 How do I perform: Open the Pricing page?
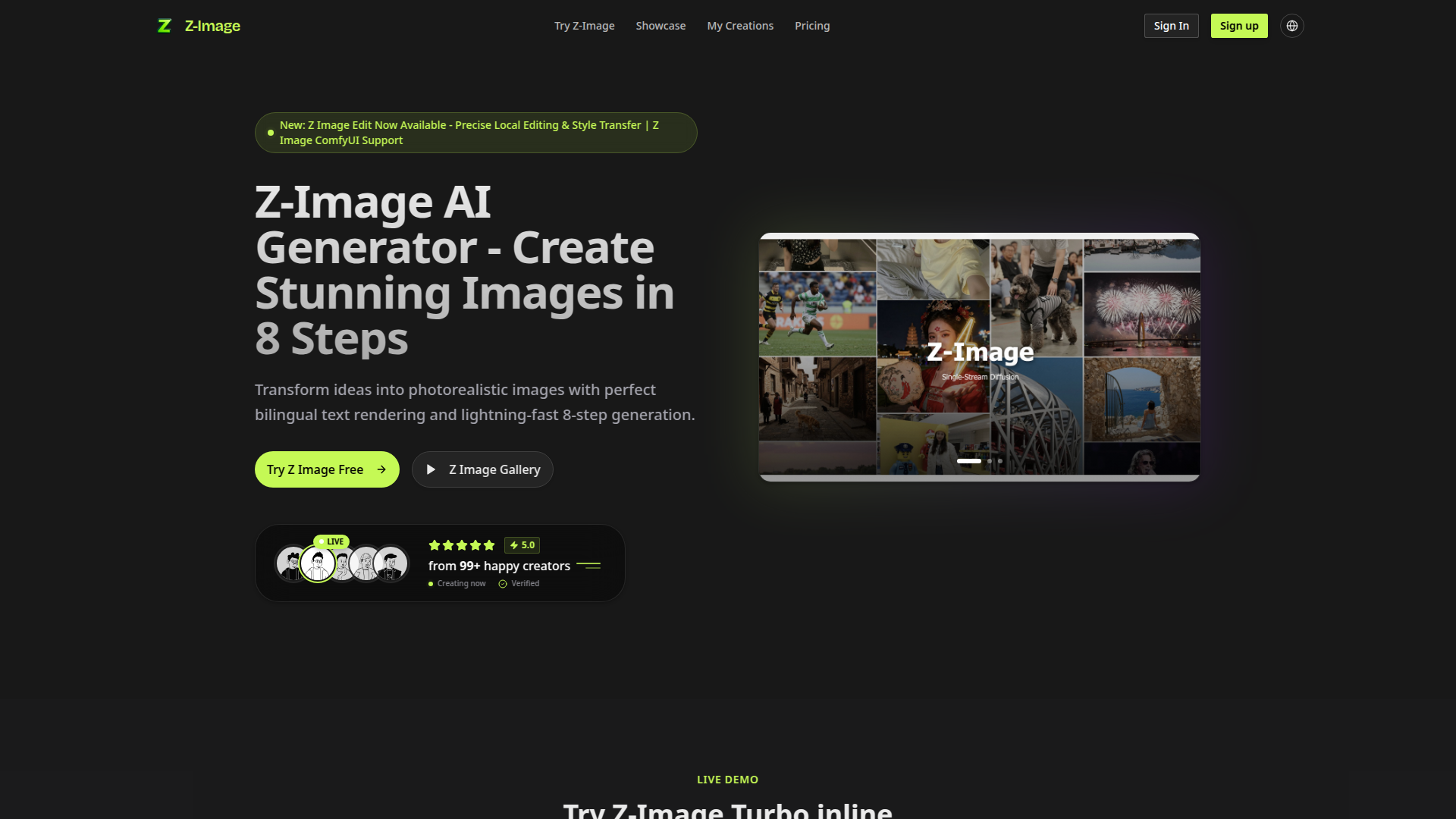[812, 26]
